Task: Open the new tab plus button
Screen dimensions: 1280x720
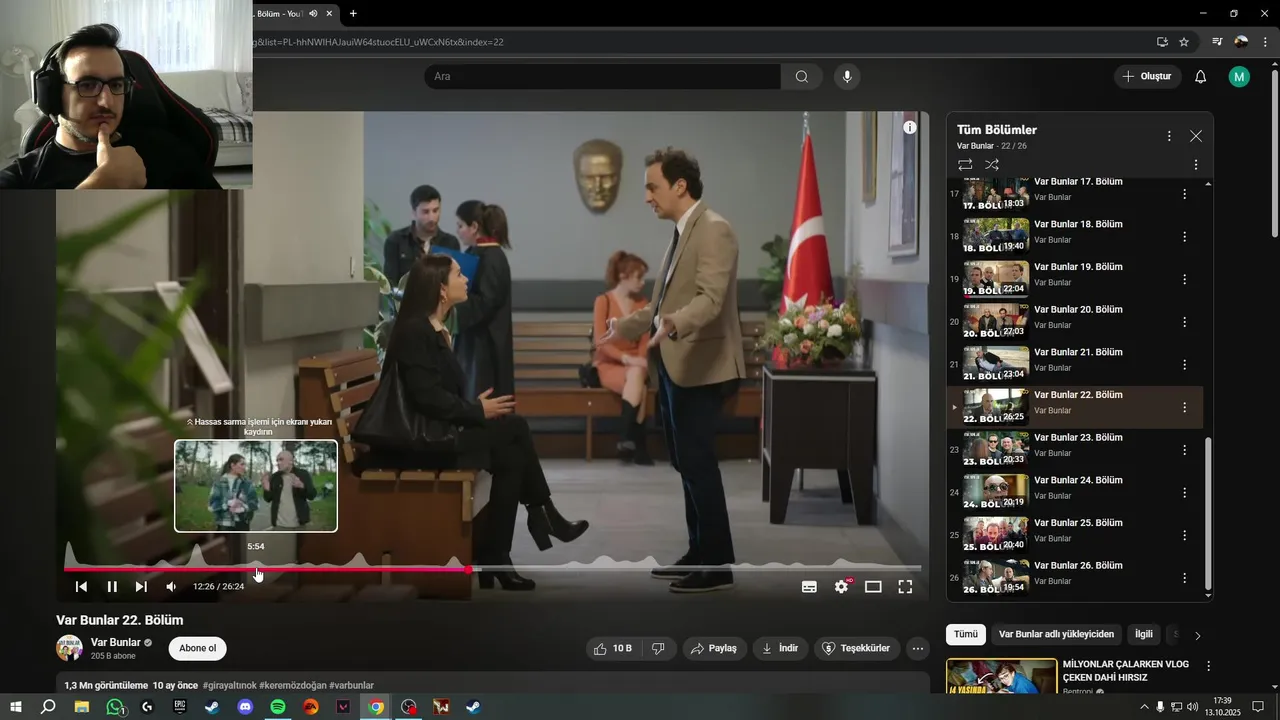Action: click(x=353, y=13)
